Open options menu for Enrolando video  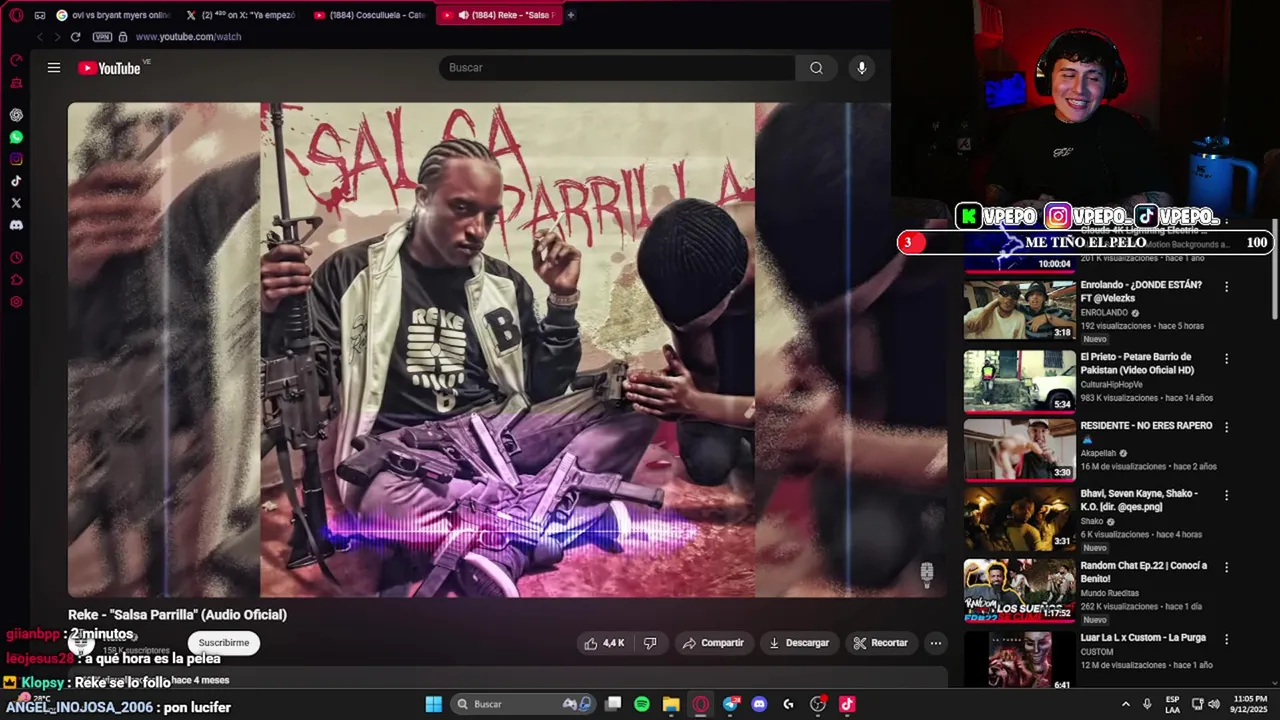(1227, 287)
